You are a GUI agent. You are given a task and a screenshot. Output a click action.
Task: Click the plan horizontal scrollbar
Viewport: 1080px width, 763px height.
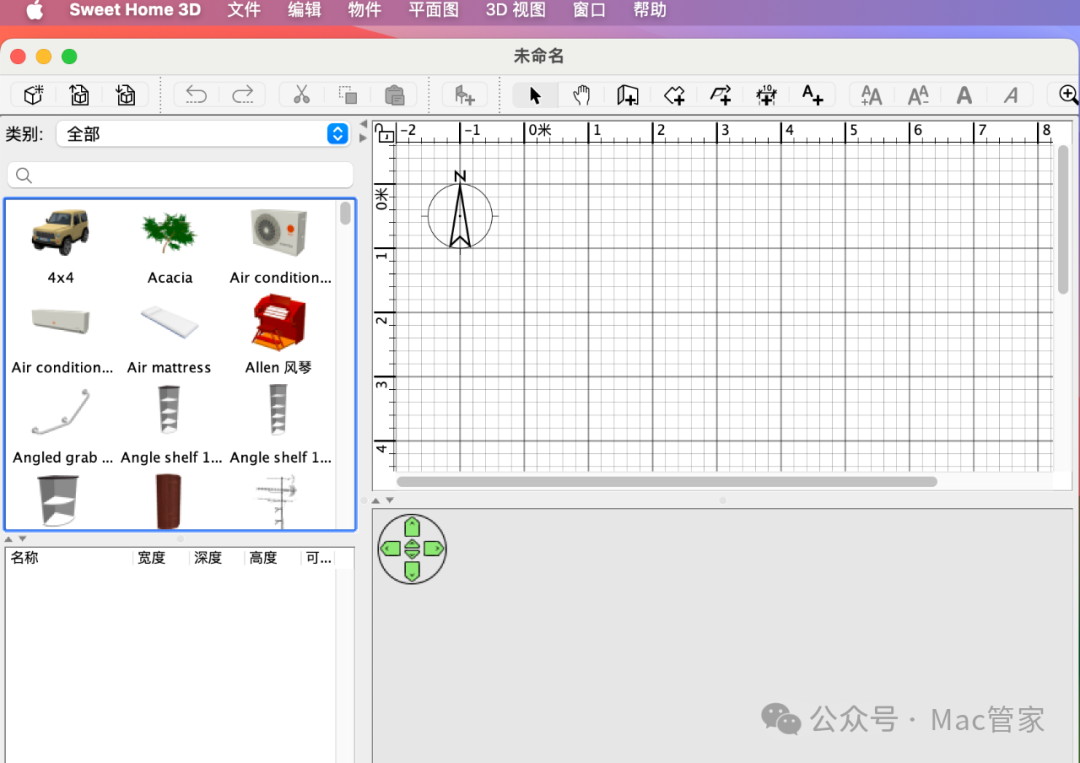pyautogui.click(x=667, y=481)
